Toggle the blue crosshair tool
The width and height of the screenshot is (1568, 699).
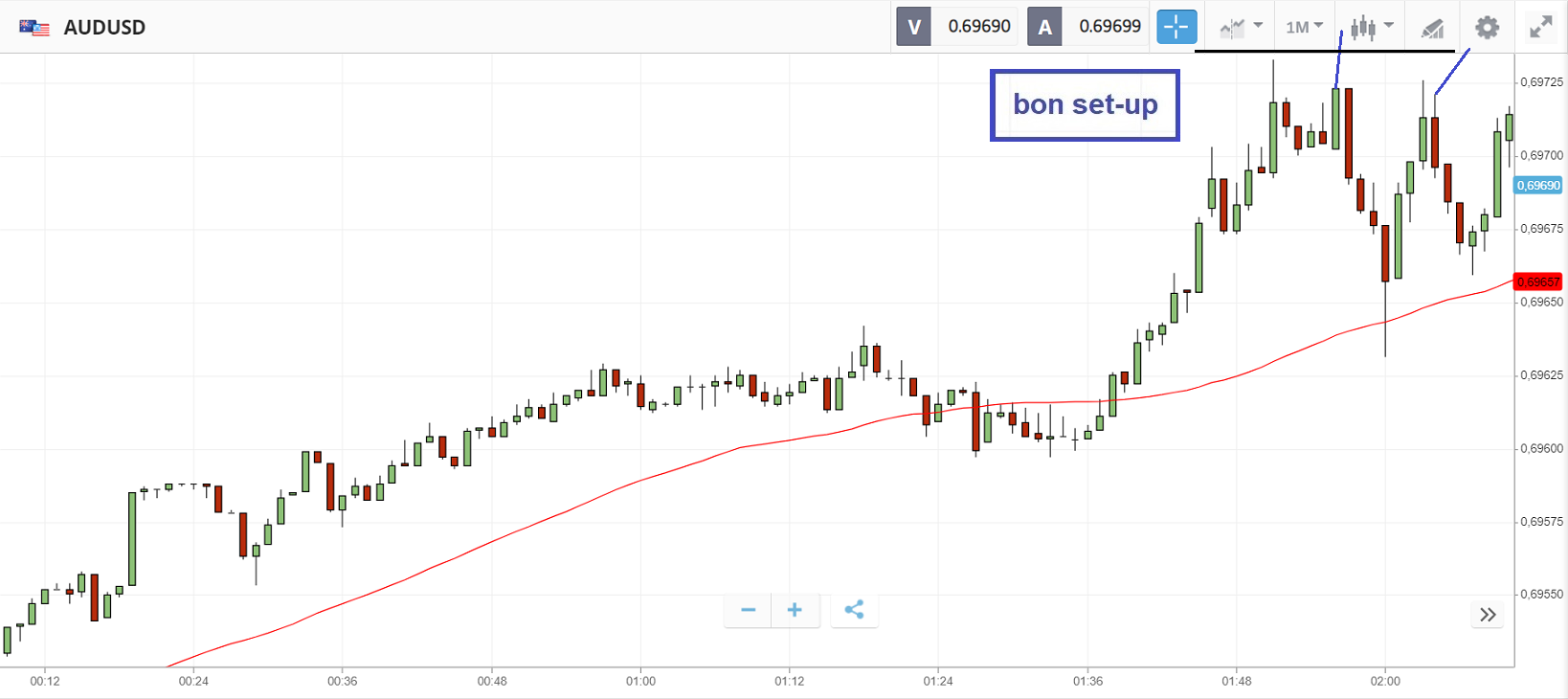(x=1176, y=27)
